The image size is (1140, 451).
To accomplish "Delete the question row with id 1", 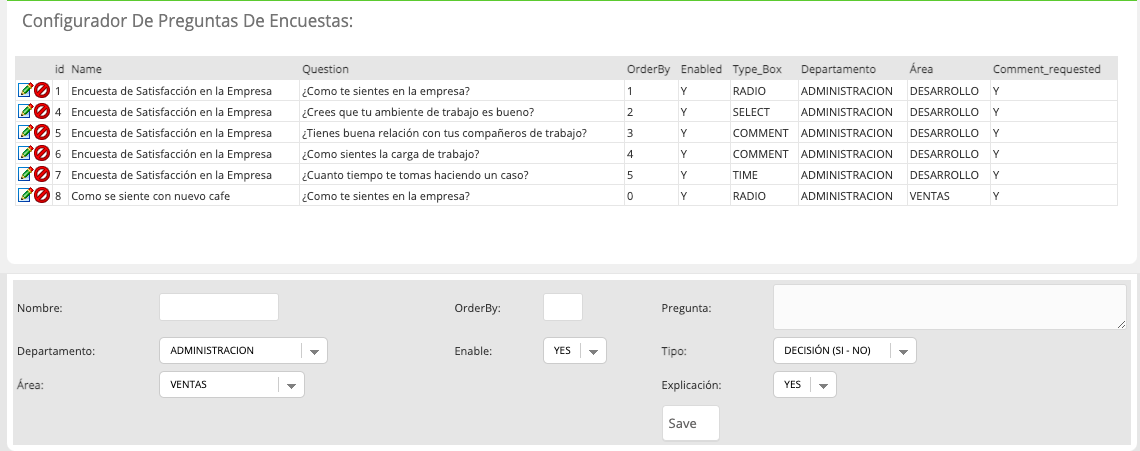I will [x=42, y=91].
